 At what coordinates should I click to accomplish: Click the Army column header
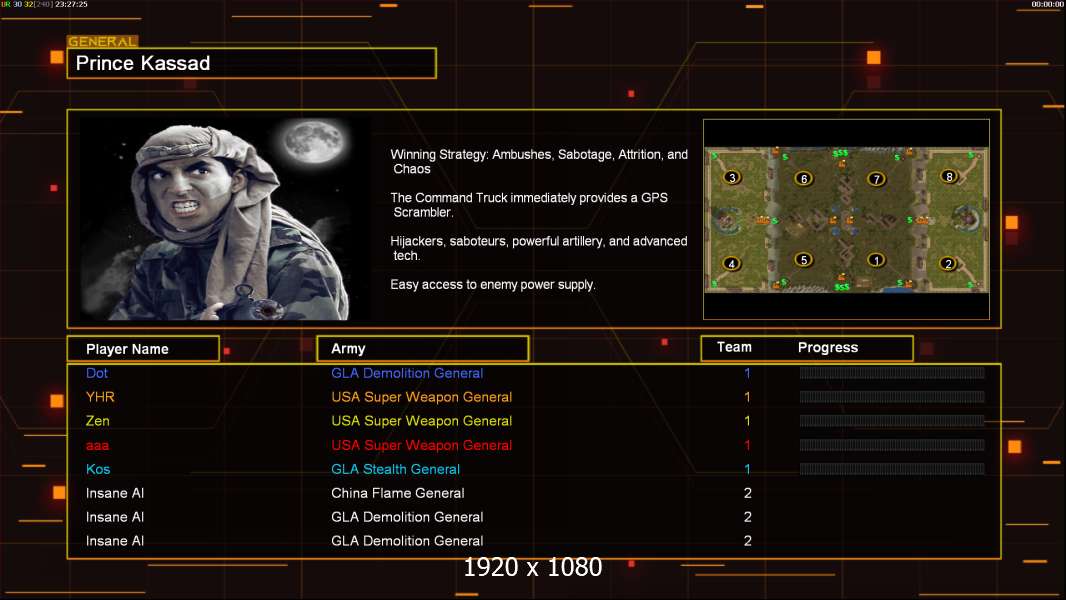pyautogui.click(x=423, y=349)
